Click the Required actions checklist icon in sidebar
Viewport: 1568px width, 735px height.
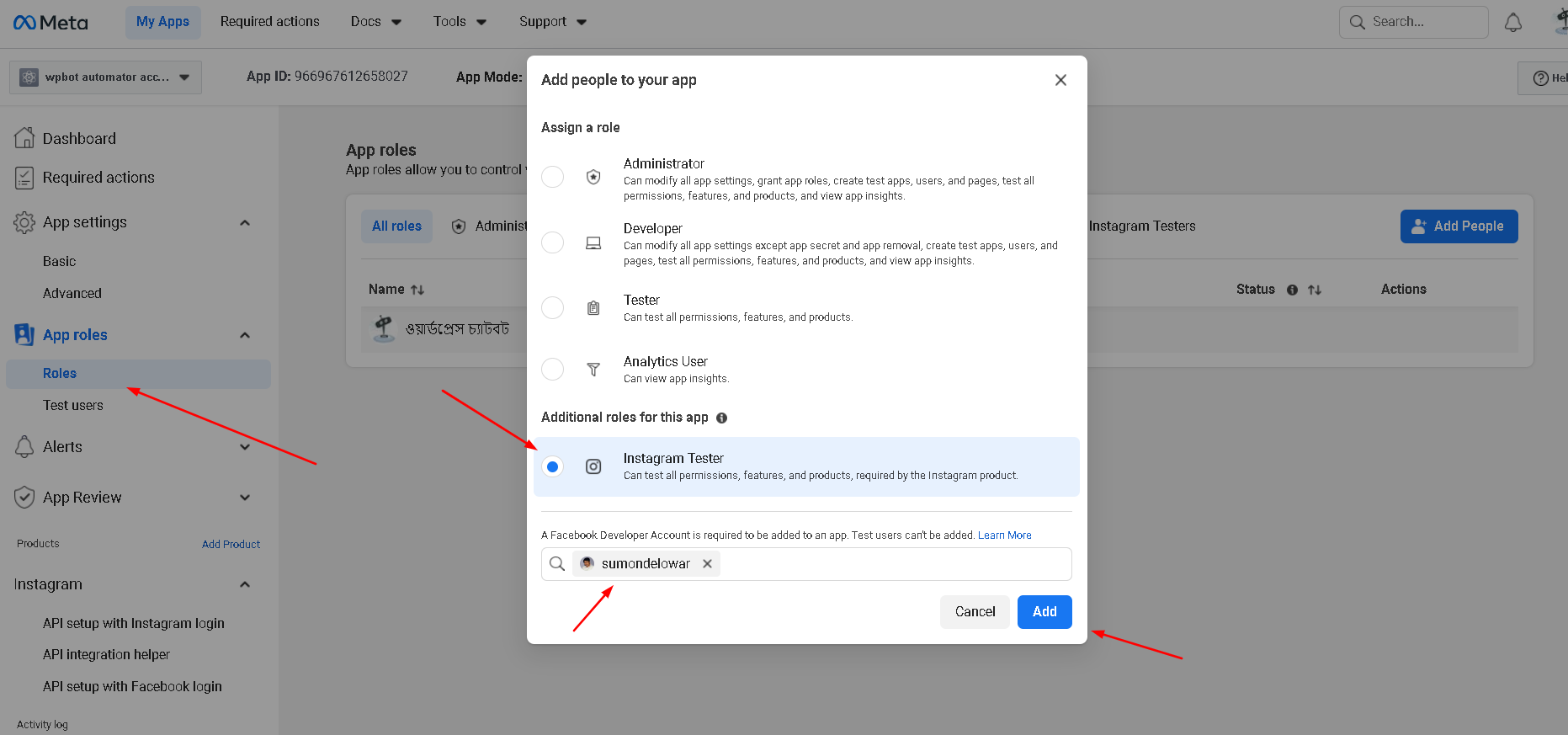click(24, 178)
